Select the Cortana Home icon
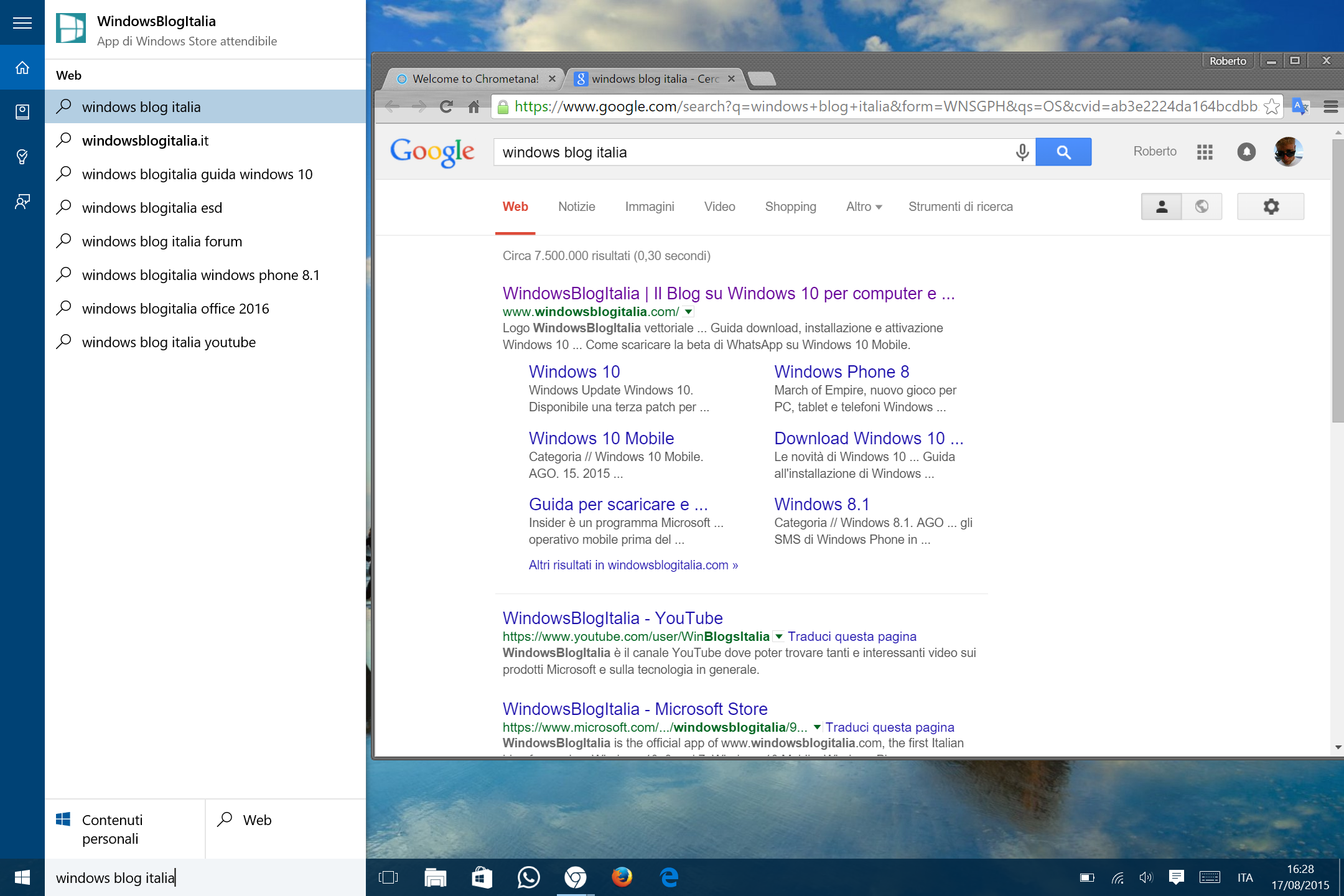 22,67
